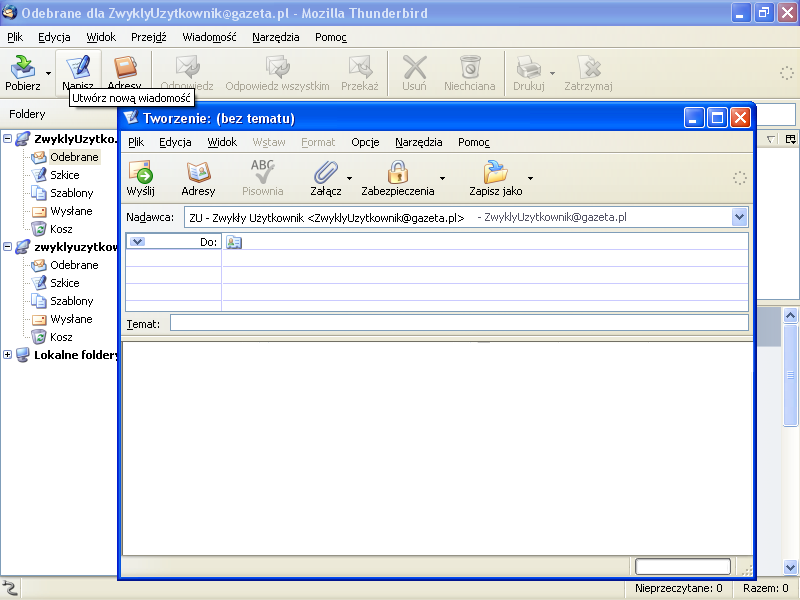Click the Temat subject field
Viewport: 800px width, 600px height.
click(x=459, y=323)
